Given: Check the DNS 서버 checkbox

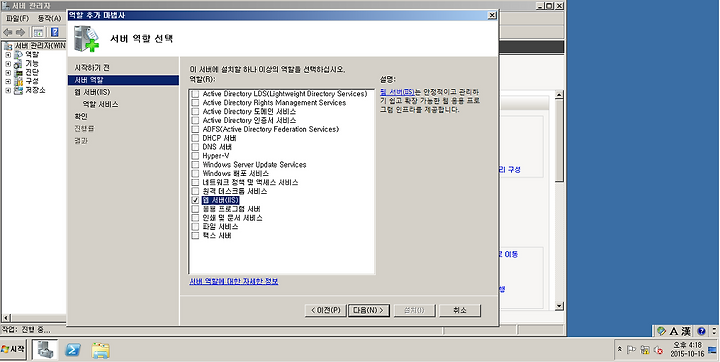Looking at the screenshot, I should (195, 147).
